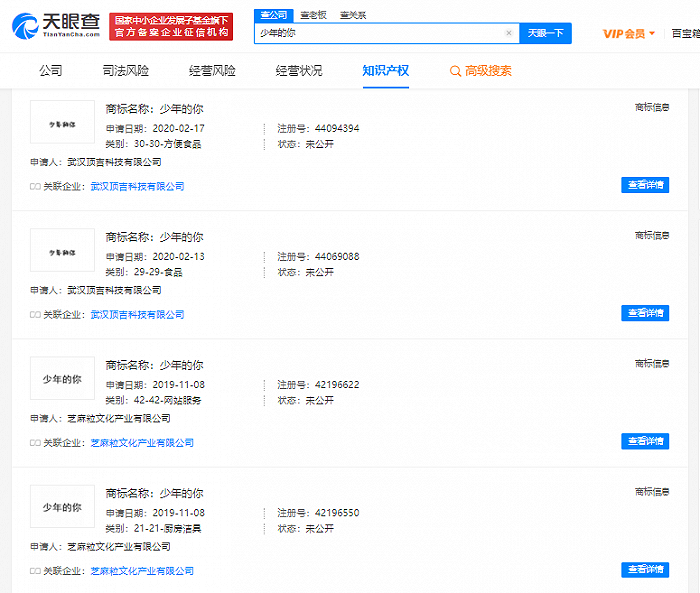
Task: Open 芝麻粒文化产业有限公司 link for trademark 42196622
Action: [142, 443]
